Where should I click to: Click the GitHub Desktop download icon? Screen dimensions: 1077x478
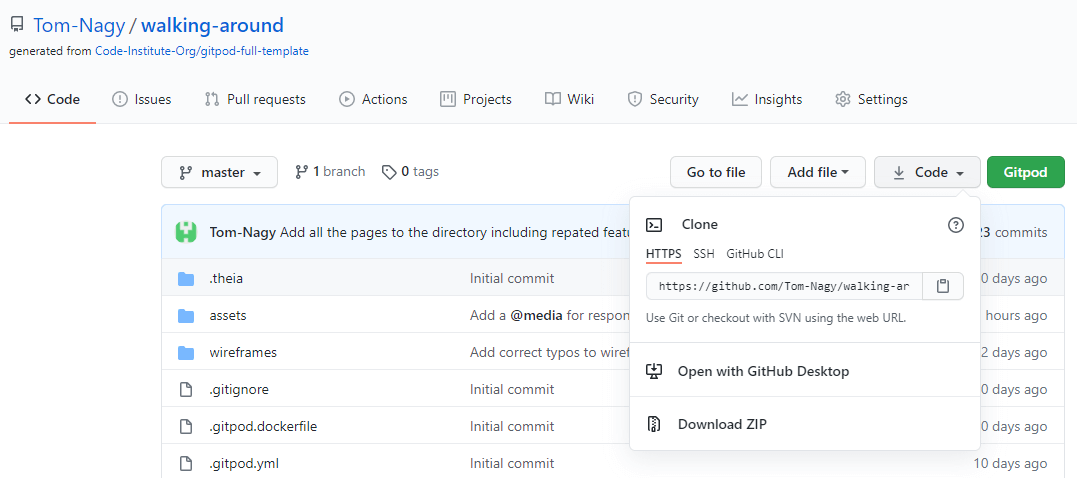(x=655, y=372)
